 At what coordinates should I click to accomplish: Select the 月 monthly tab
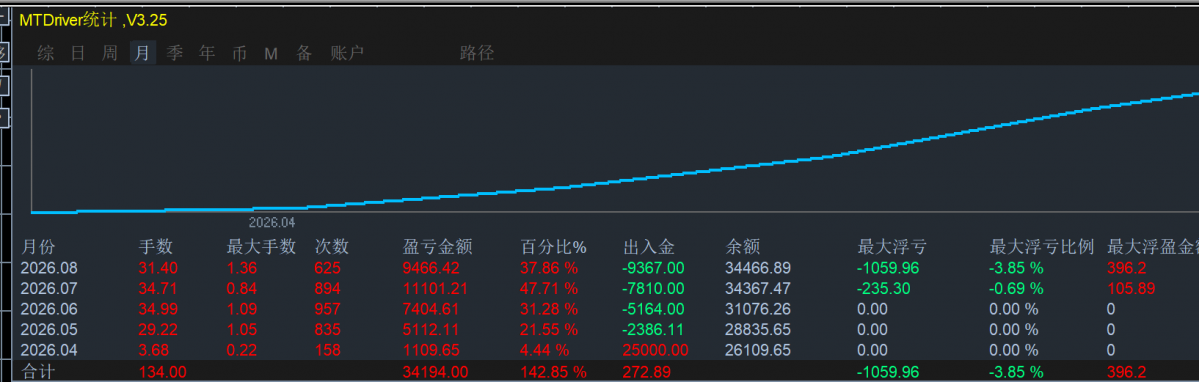(x=142, y=53)
